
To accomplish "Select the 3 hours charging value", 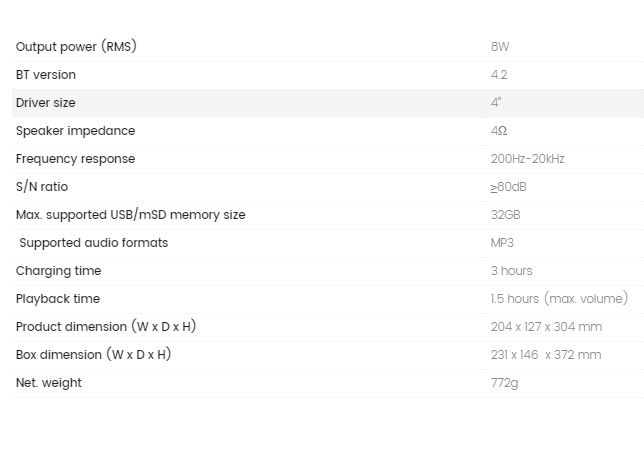I will [511, 271].
